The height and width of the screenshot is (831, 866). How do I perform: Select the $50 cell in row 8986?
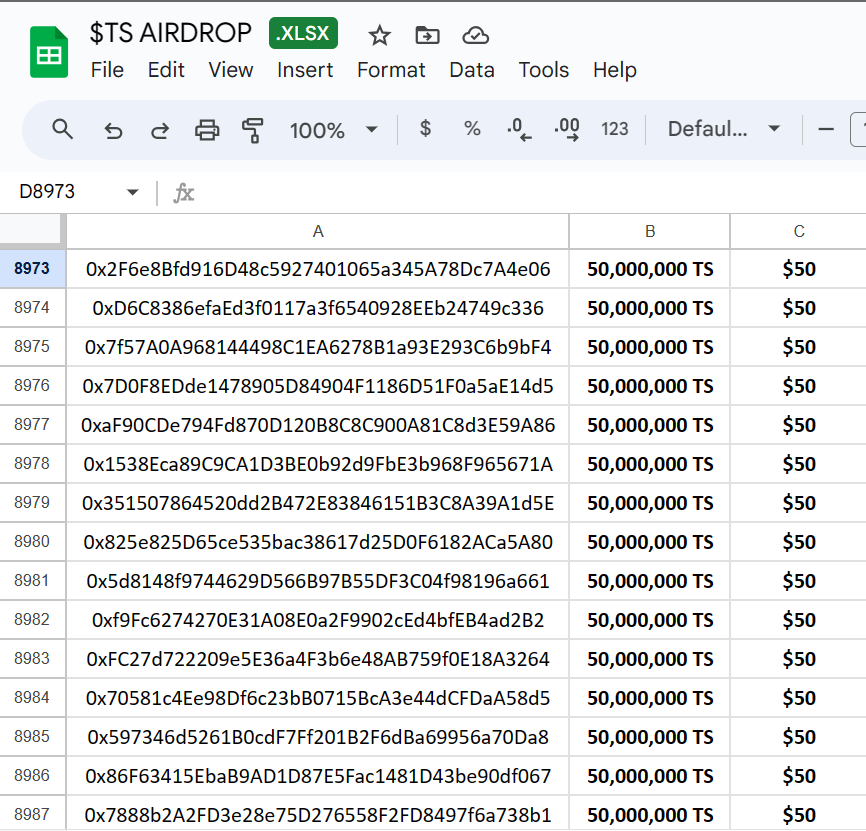click(799, 776)
